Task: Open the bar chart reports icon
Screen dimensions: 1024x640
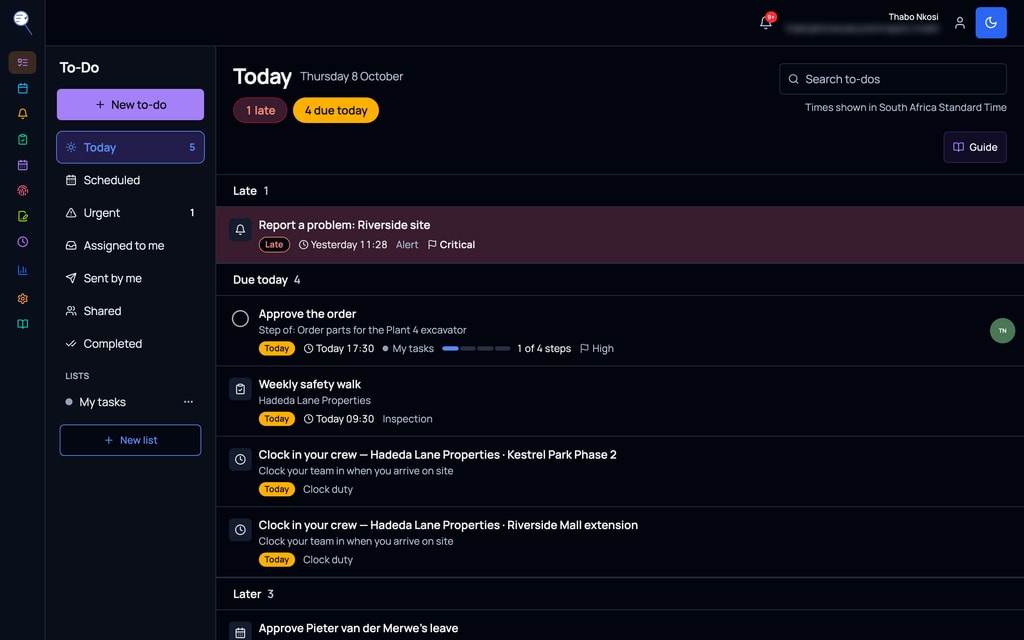Action: tap(23, 270)
